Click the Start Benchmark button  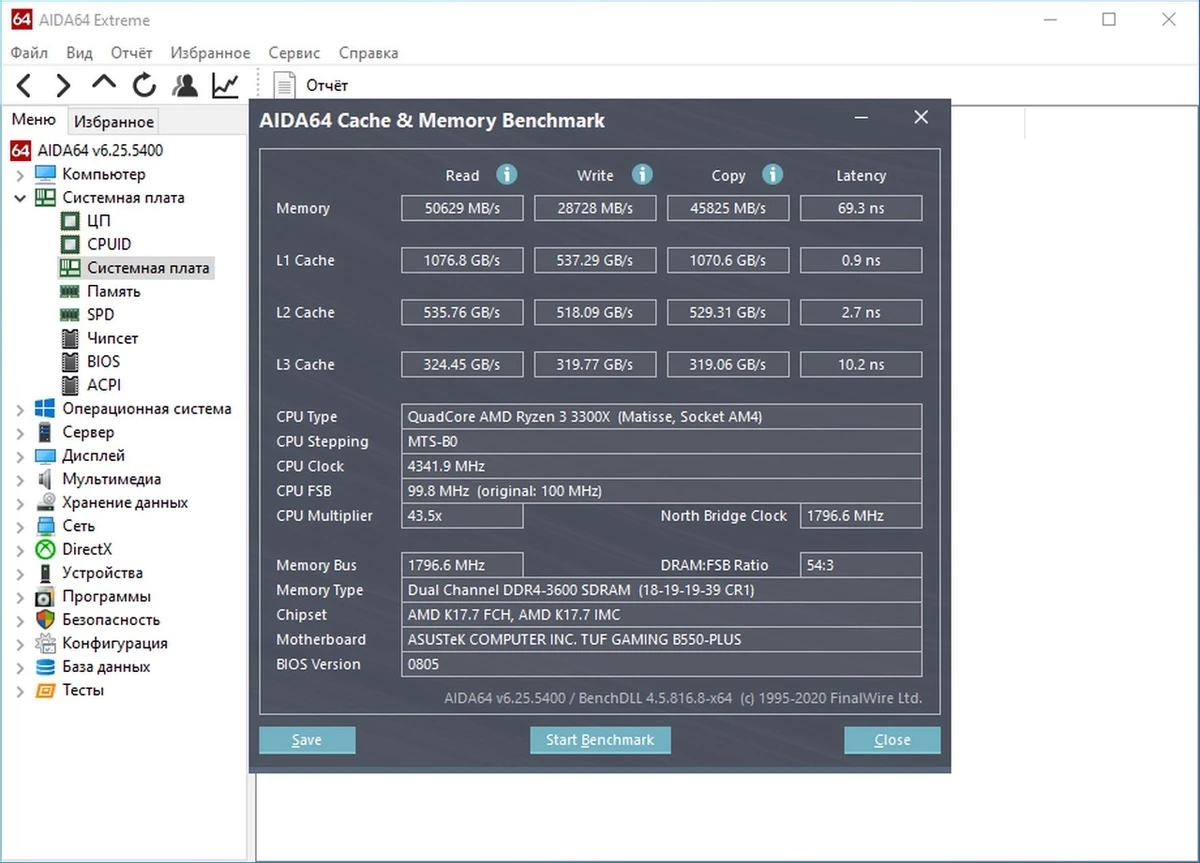(600, 740)
